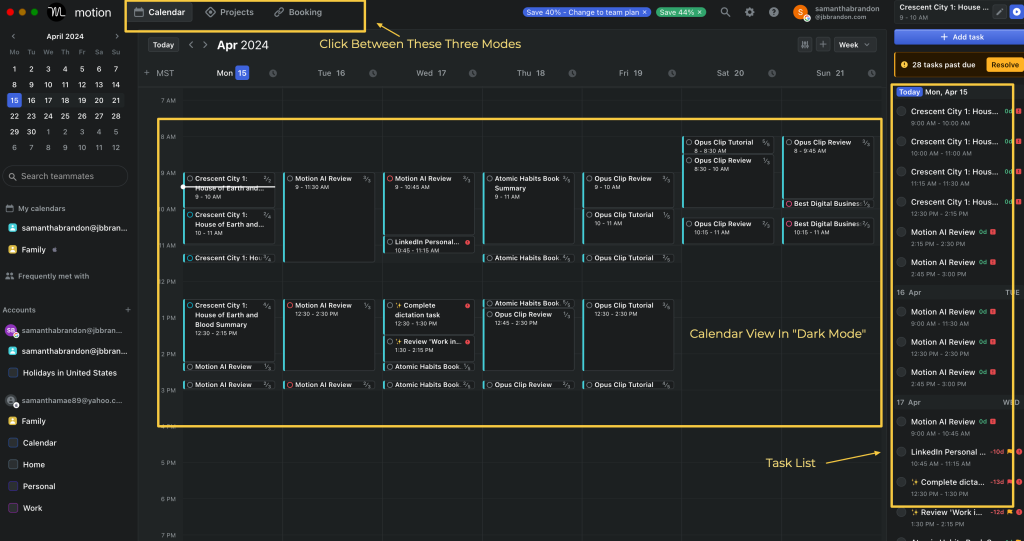The width and height of the screenshot is (1024, 541).
Task: Open the Week view dropdown
Action: (x=855, y=45)
